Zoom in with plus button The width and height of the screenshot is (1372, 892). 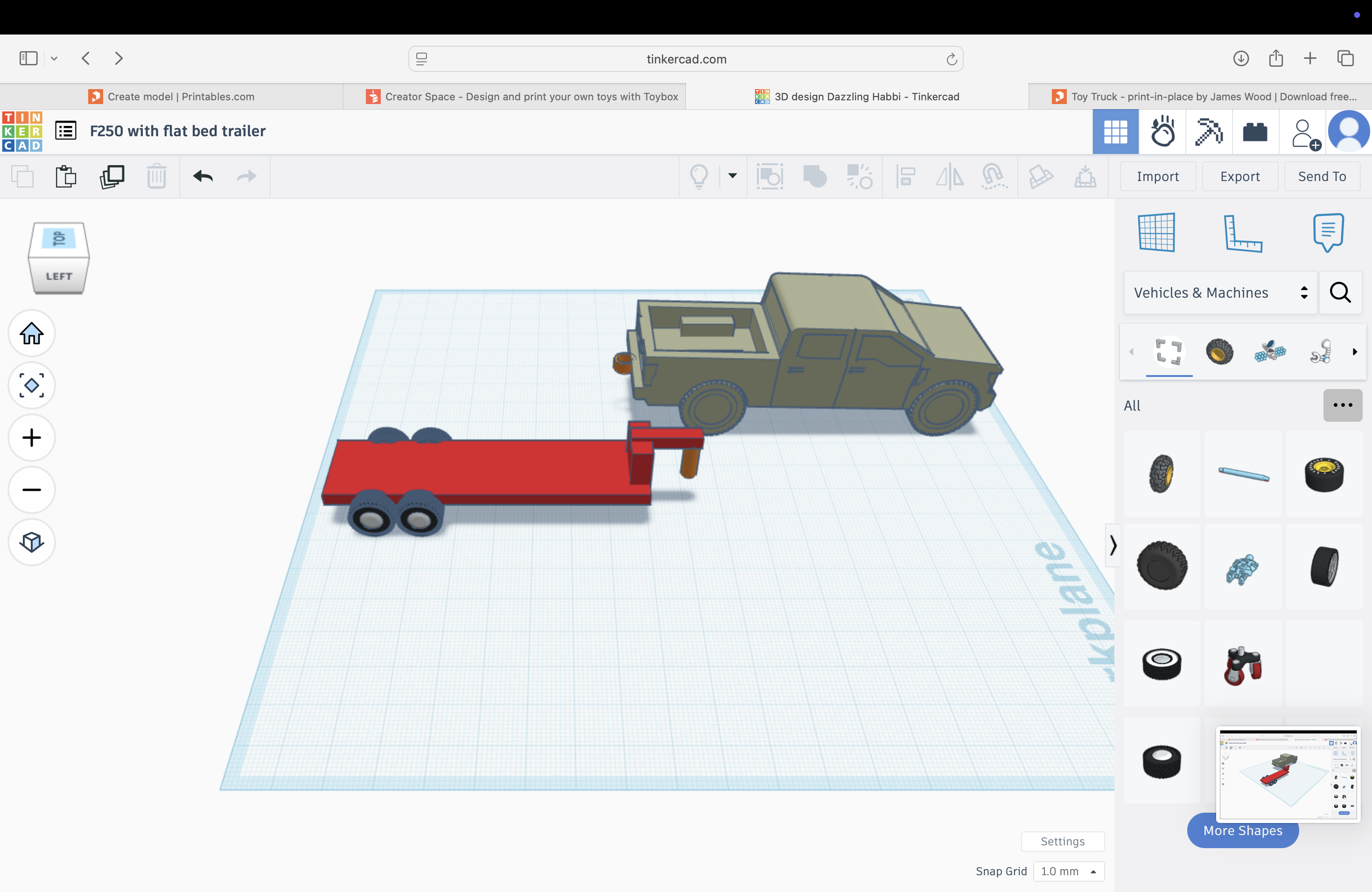point(32,437)
